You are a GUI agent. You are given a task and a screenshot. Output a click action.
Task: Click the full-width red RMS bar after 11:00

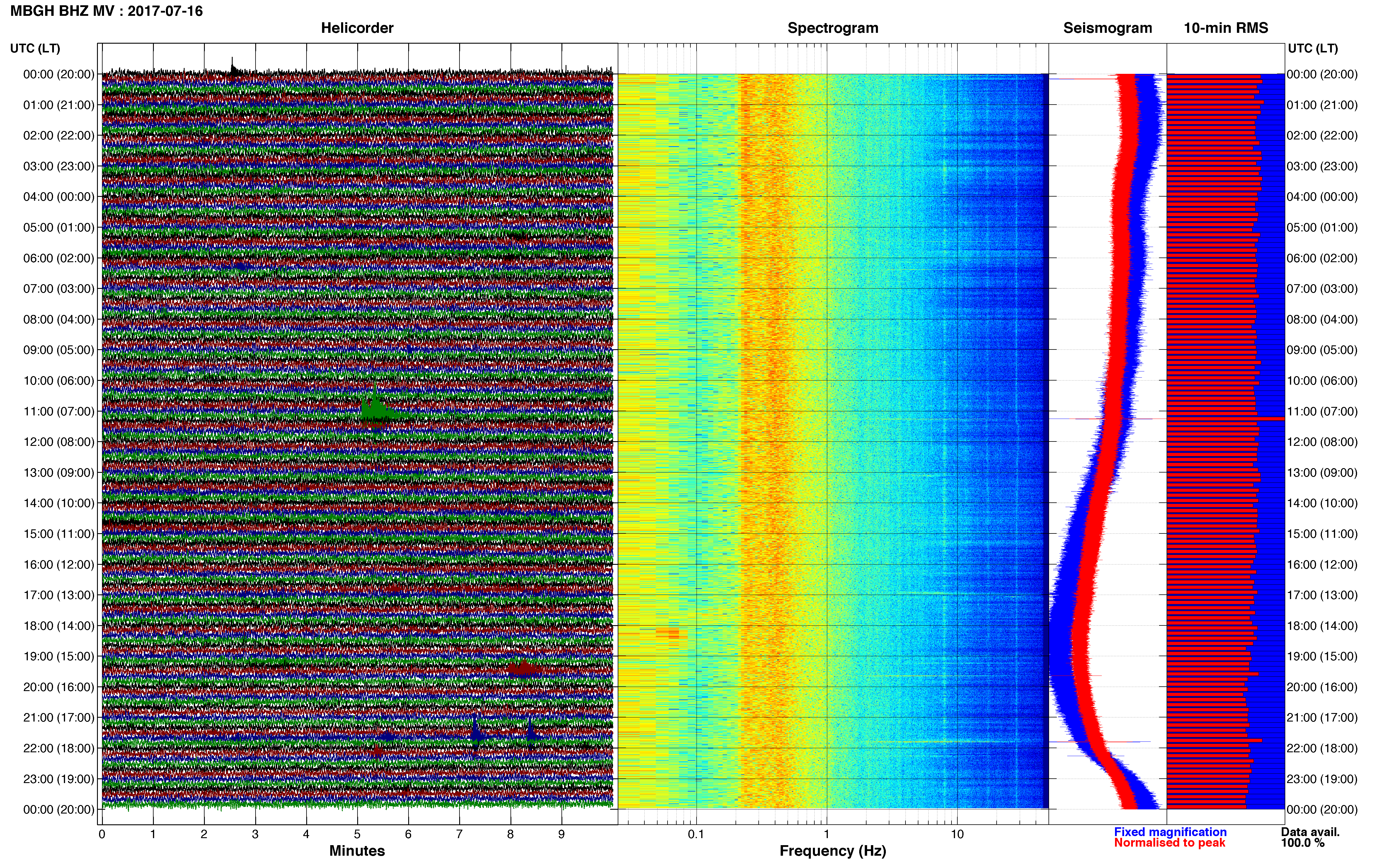point(1225,419)
